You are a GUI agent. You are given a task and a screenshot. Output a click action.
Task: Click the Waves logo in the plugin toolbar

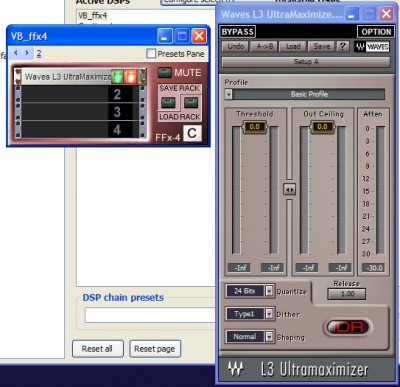click(372, 47)
